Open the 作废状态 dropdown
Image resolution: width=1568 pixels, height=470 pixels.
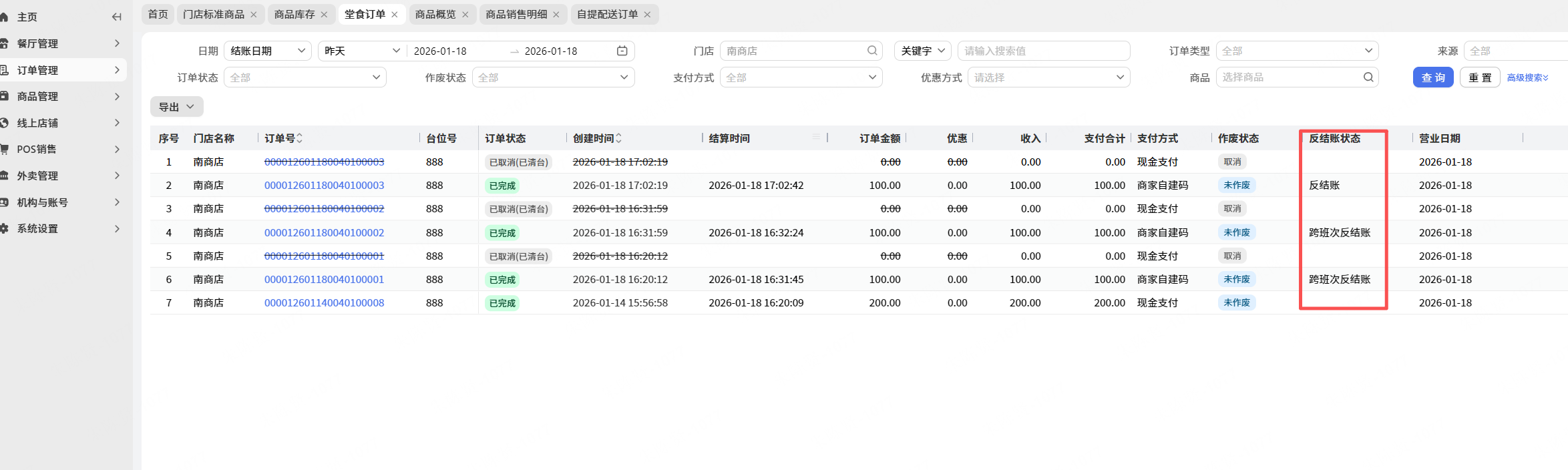coord(553,77)
